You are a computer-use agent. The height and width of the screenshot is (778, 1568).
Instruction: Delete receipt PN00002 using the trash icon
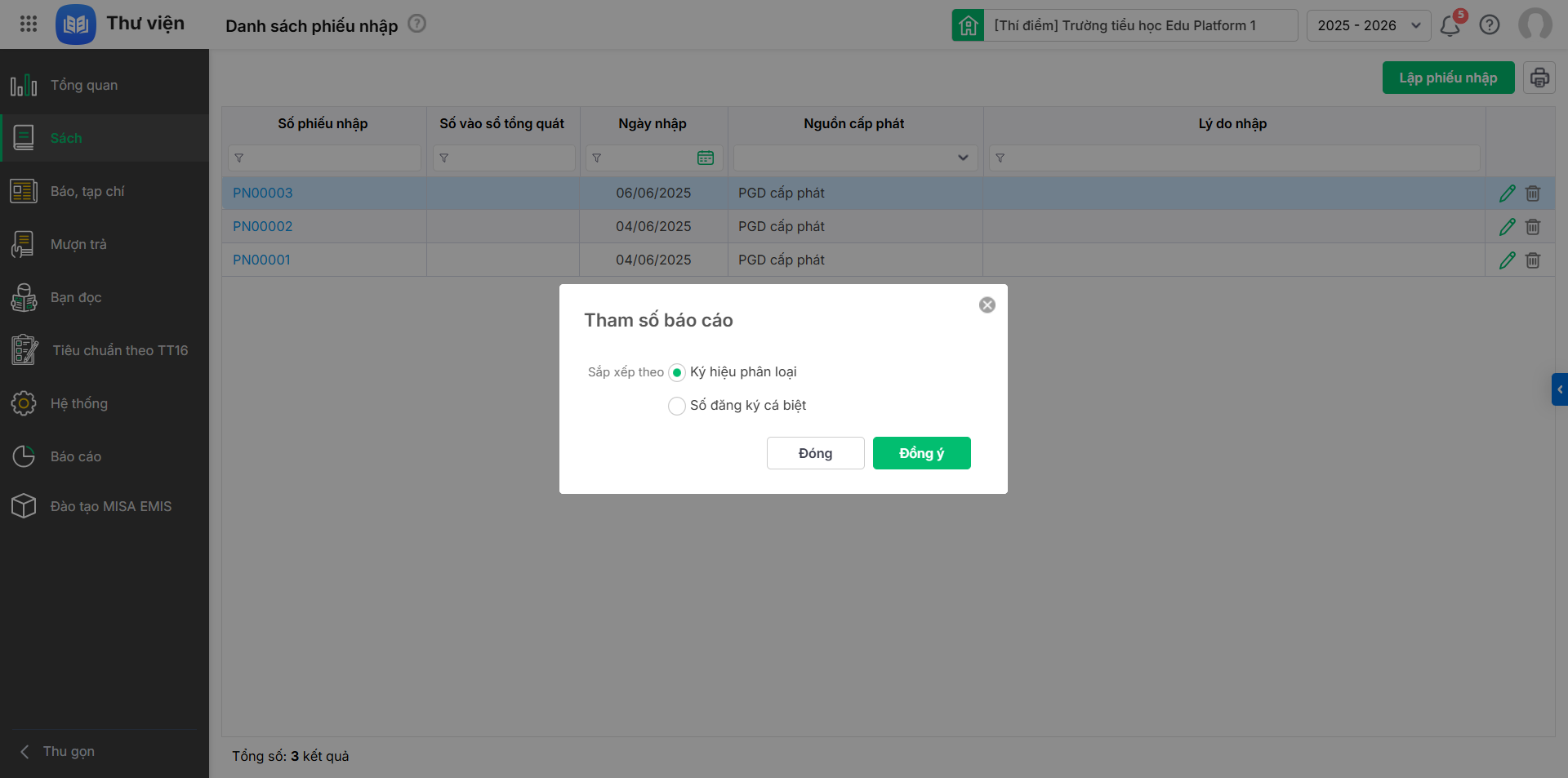pyautogui.click(x=1533, y=227)
